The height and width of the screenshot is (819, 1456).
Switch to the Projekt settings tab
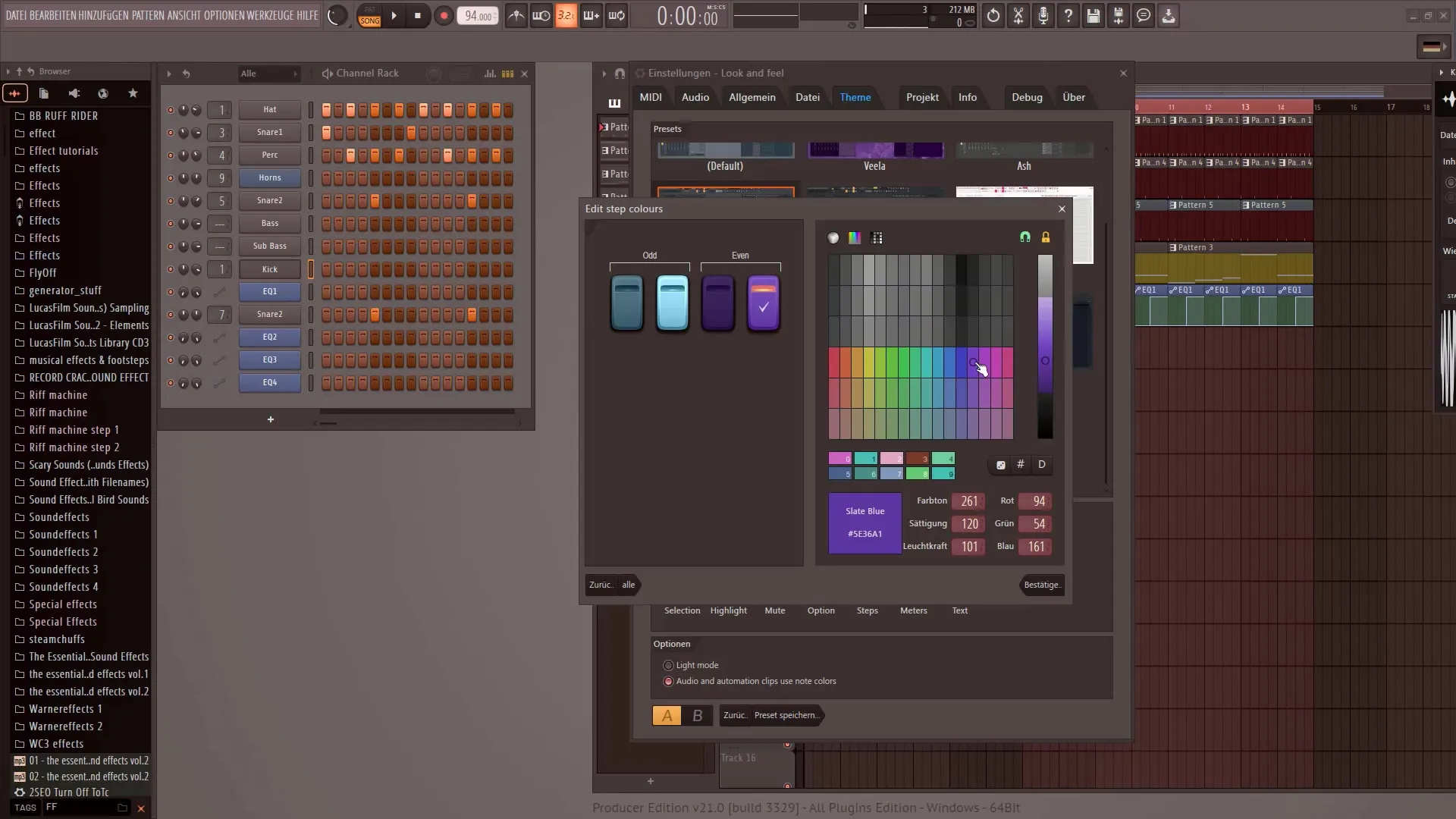(x=922, y=97)
